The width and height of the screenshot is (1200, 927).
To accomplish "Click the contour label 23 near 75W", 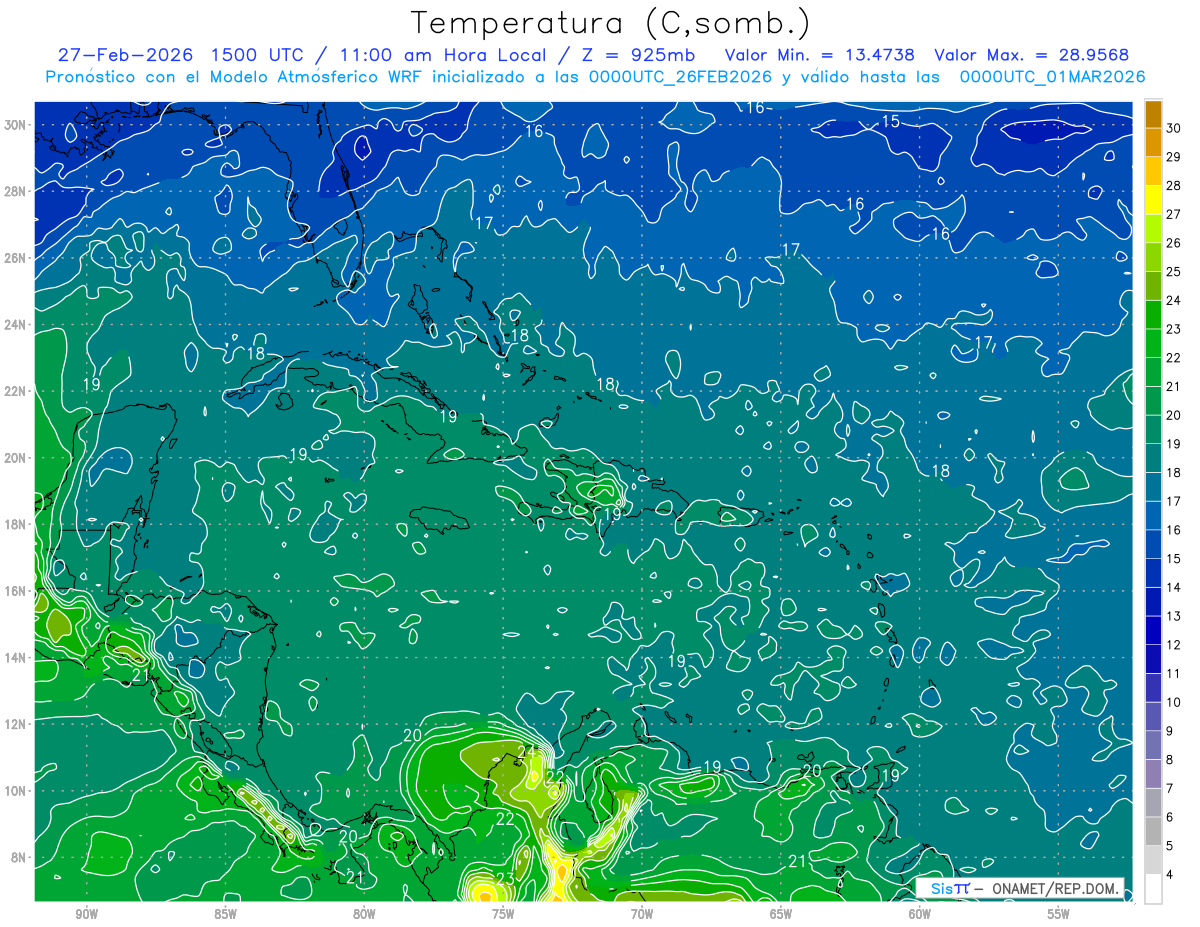I will click(505, 879).
